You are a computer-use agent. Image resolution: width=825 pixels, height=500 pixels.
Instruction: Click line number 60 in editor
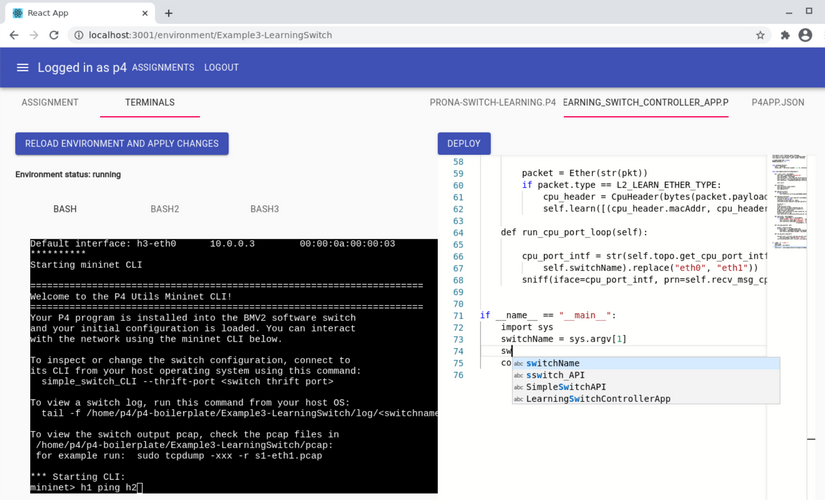[x=458, y=185]
